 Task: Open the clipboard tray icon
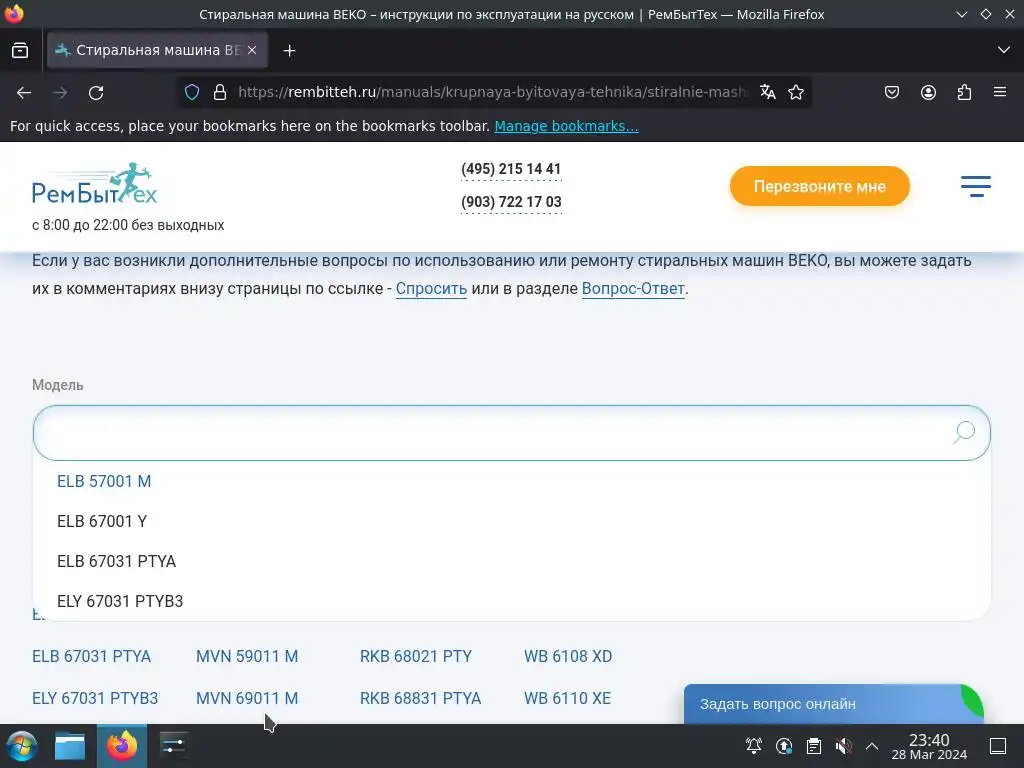click(814, 746)
